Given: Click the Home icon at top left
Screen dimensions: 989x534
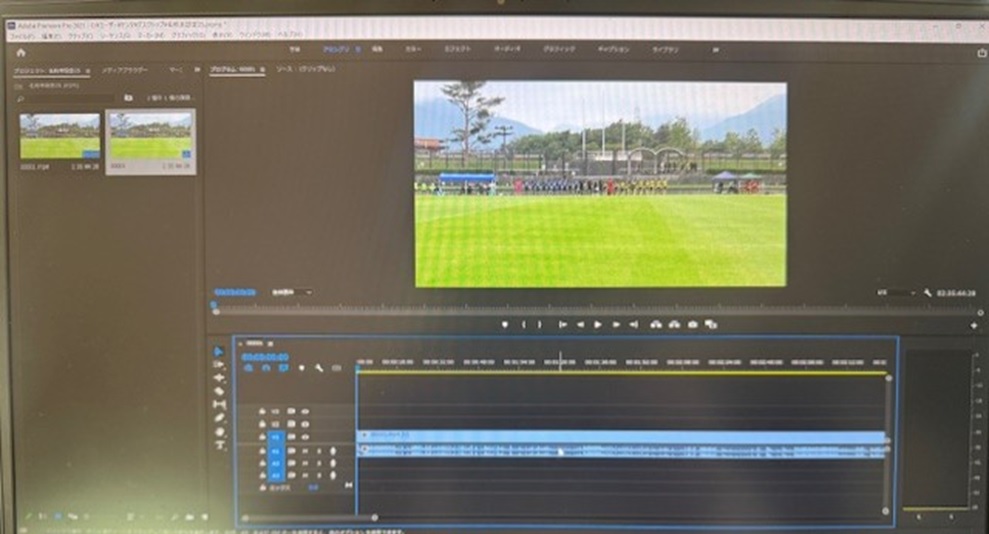Looking at the screenshot, I should tap(20, 52).
